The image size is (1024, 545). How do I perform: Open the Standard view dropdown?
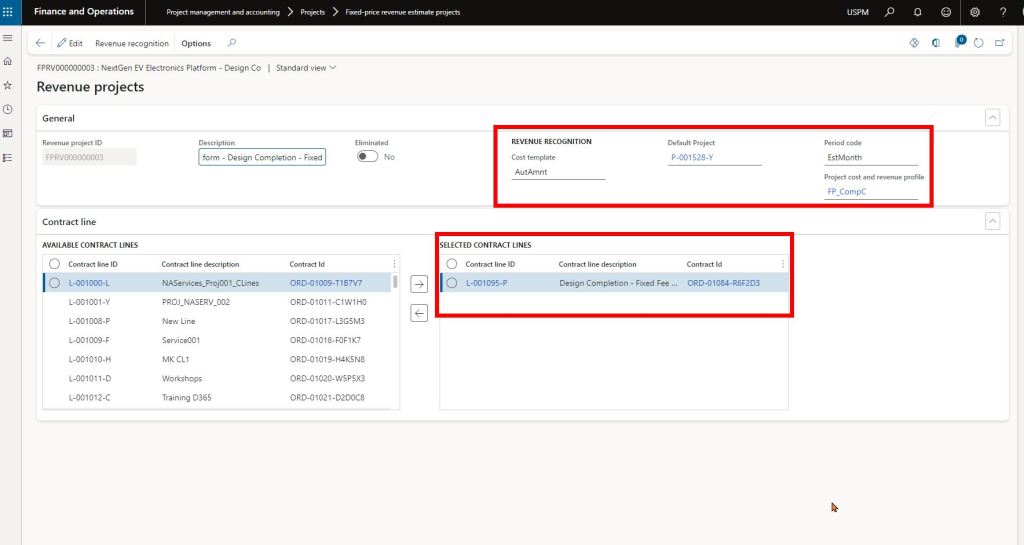(x=306, y=68)
